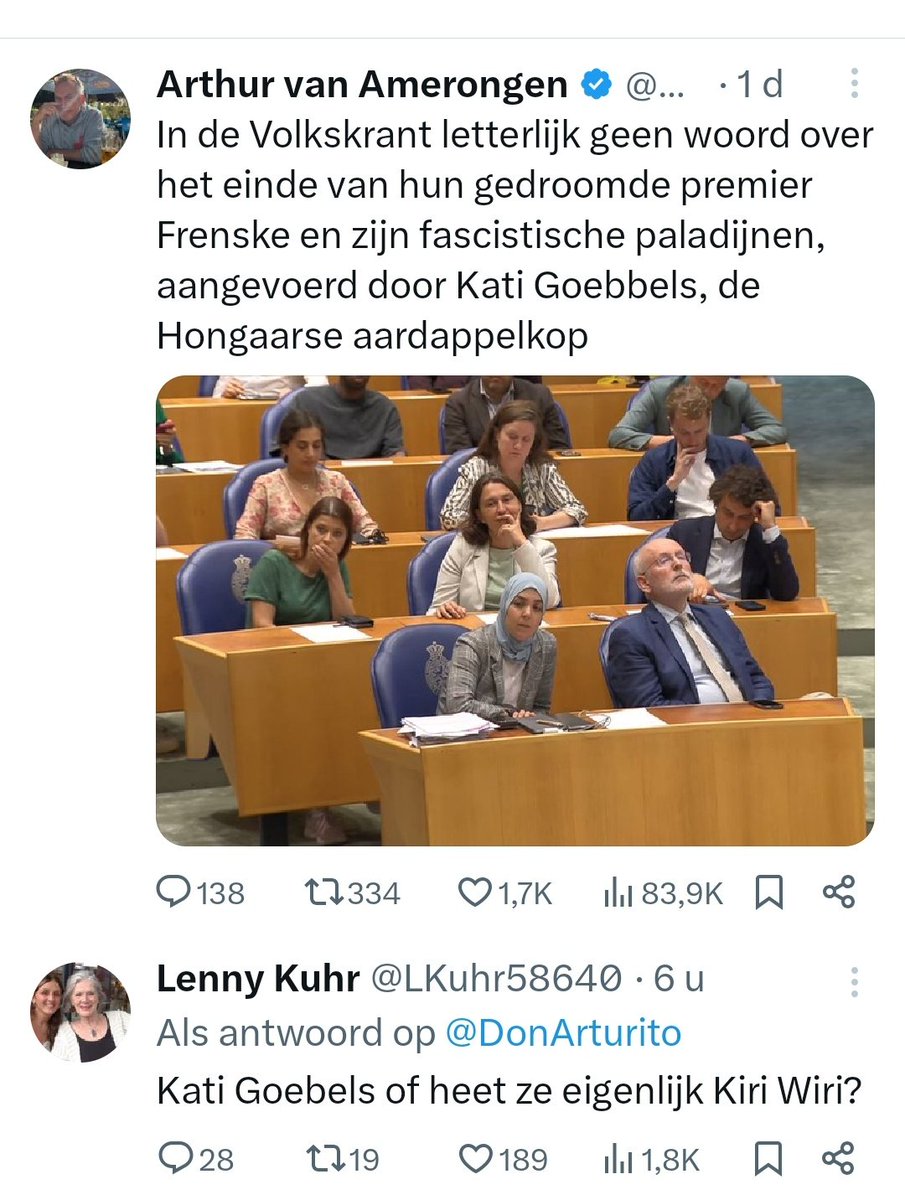Bookmark Arthur van Amerongen's tweet
905x1200 pixels.
pos(769,892)
